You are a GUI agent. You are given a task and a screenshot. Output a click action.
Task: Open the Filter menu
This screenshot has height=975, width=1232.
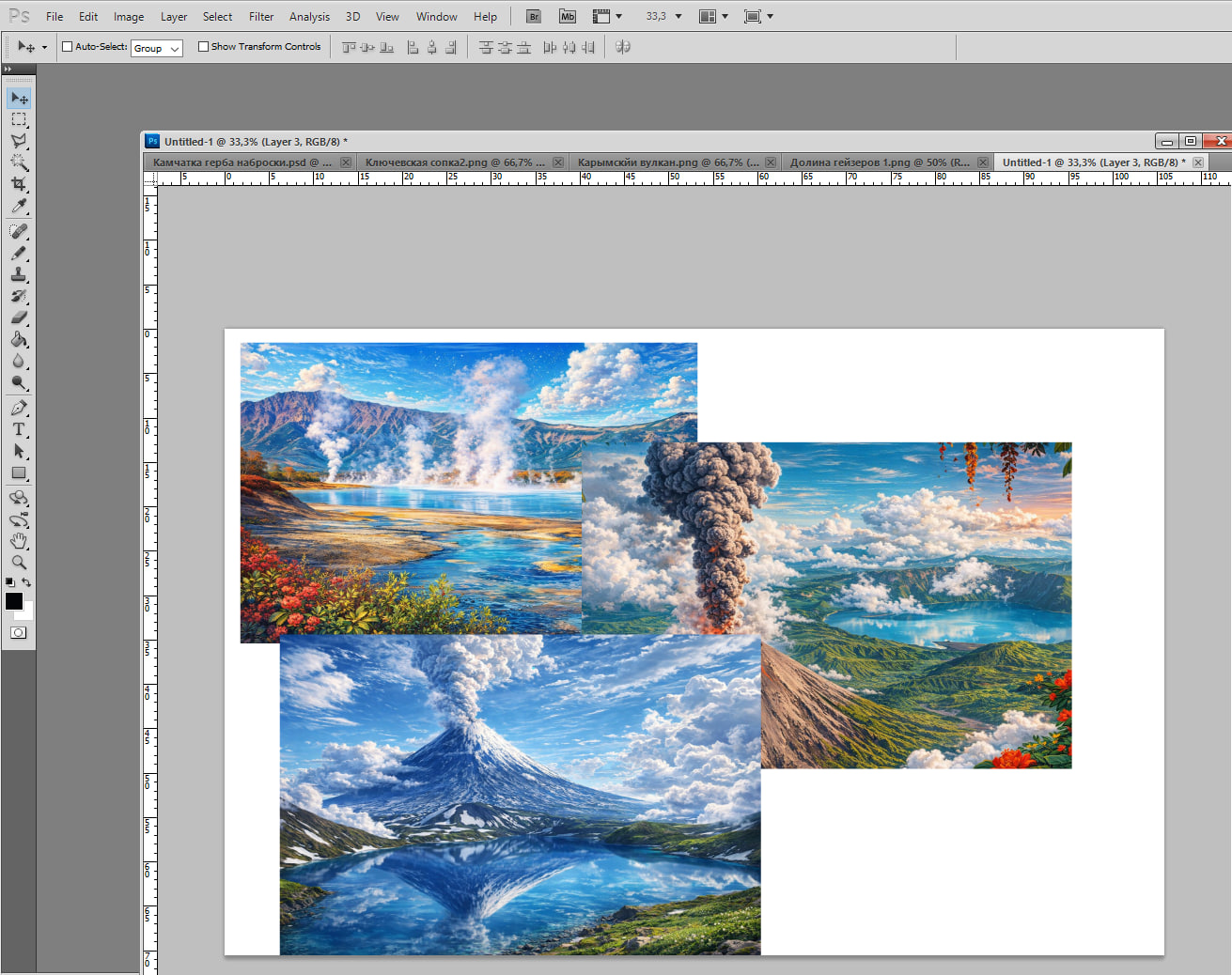(x=261, y=17)
